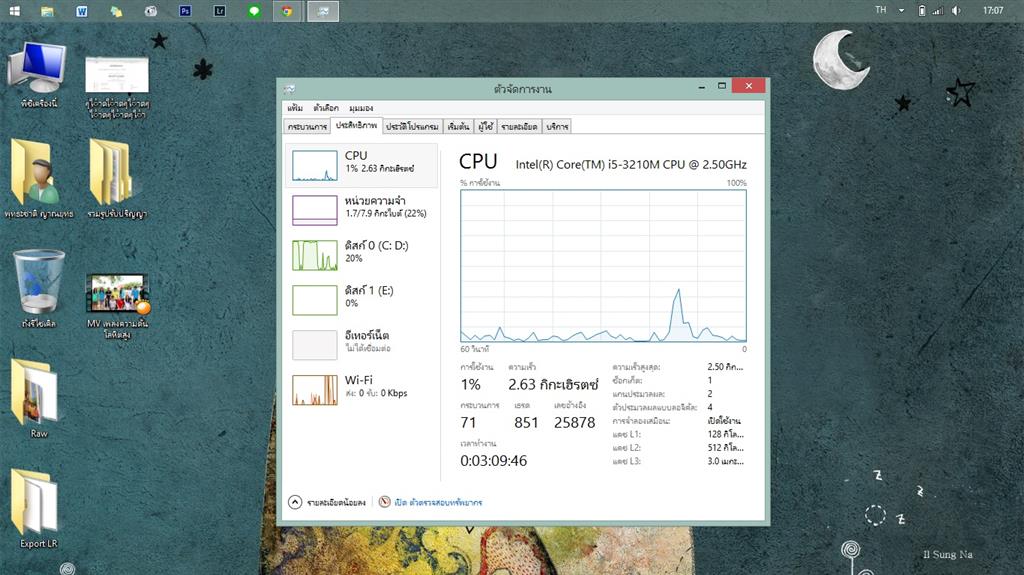
Task: Click the 17:07 system clock
Action: pos(993,10)
